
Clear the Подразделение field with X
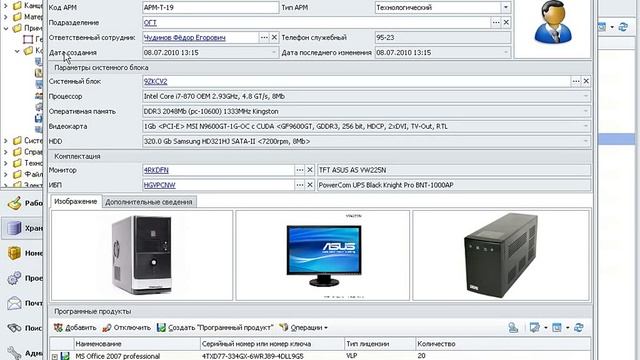[506, 23]
